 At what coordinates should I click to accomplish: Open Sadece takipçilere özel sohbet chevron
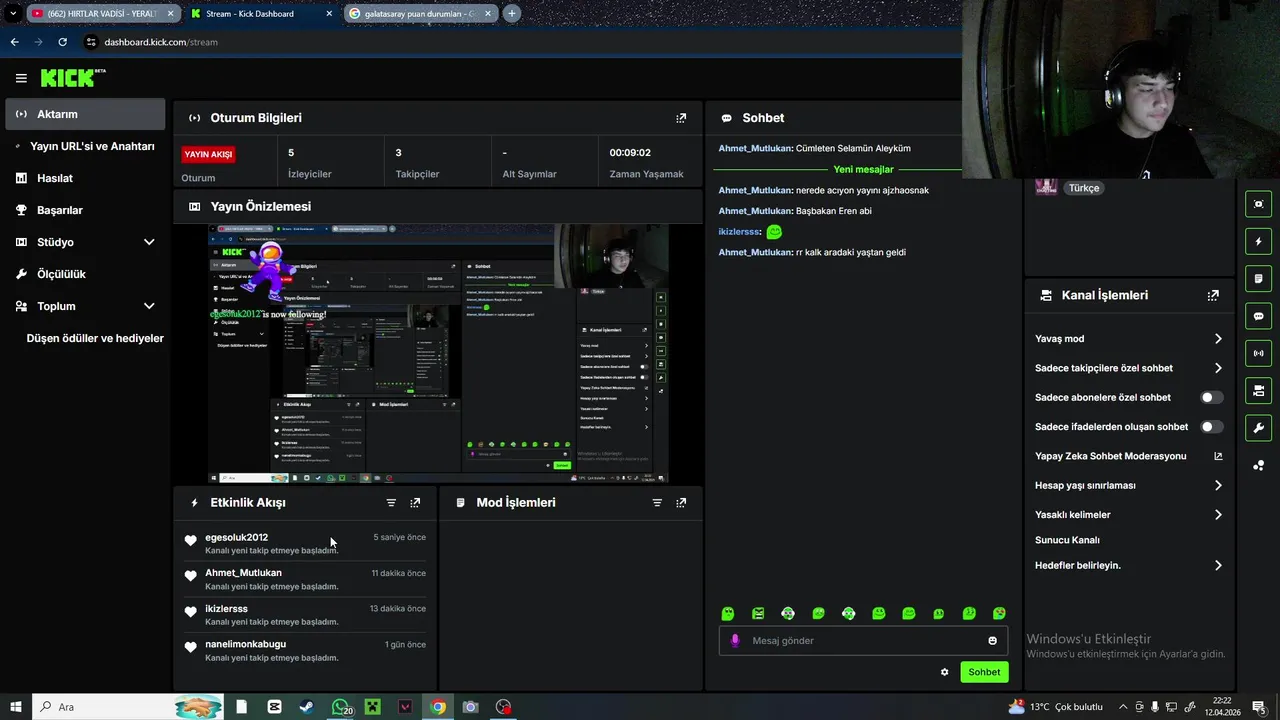pos(1218,368)
